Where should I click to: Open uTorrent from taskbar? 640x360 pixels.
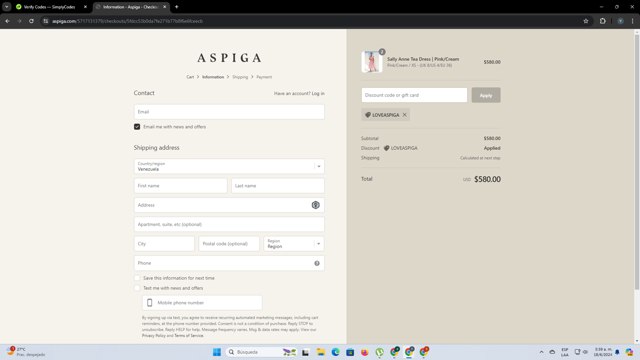point(380,352)
